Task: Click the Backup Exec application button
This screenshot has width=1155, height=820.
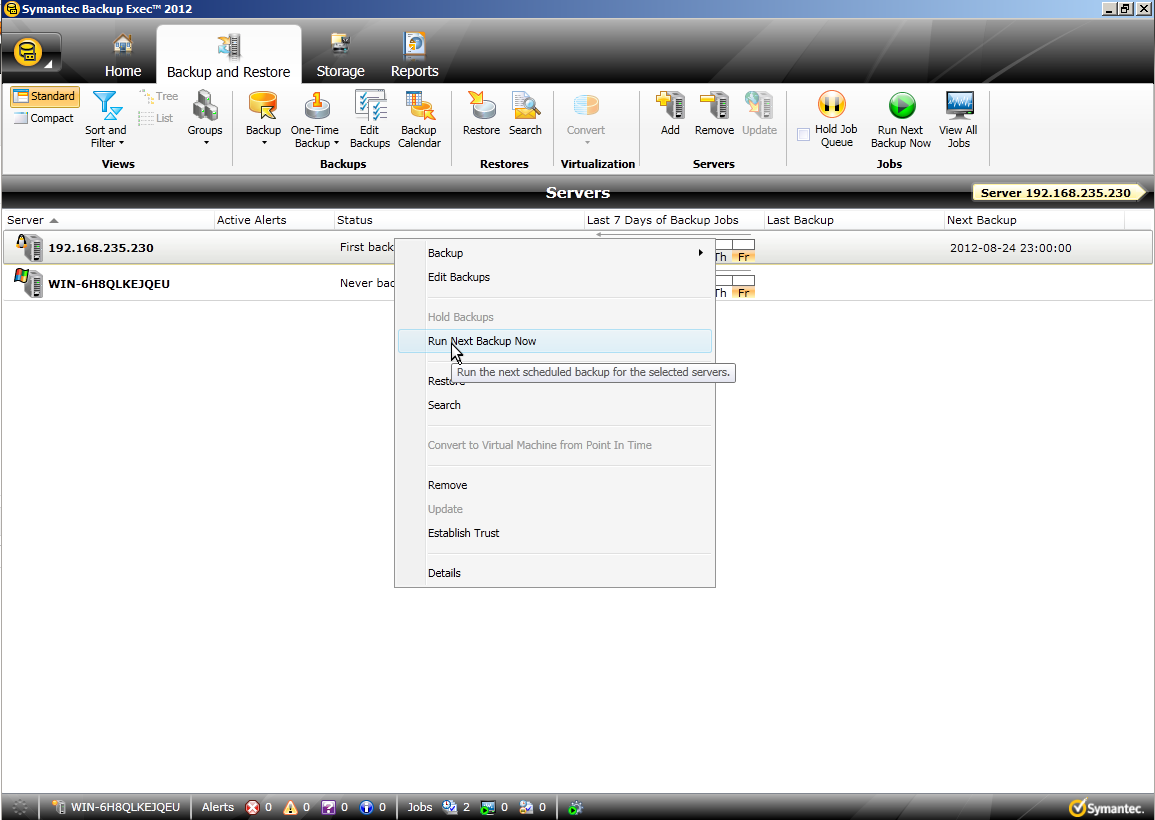Action: click(31, 53)
